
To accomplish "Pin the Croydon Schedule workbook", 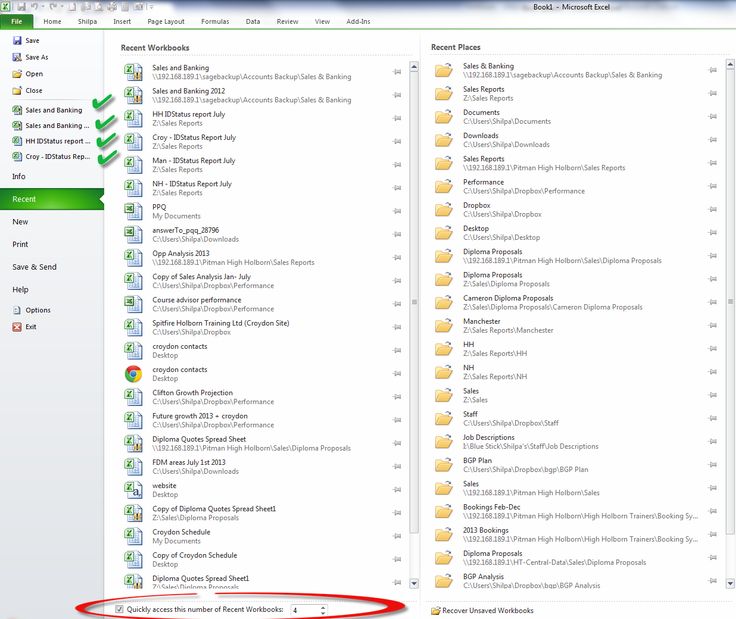I will (x=397, y=536).
